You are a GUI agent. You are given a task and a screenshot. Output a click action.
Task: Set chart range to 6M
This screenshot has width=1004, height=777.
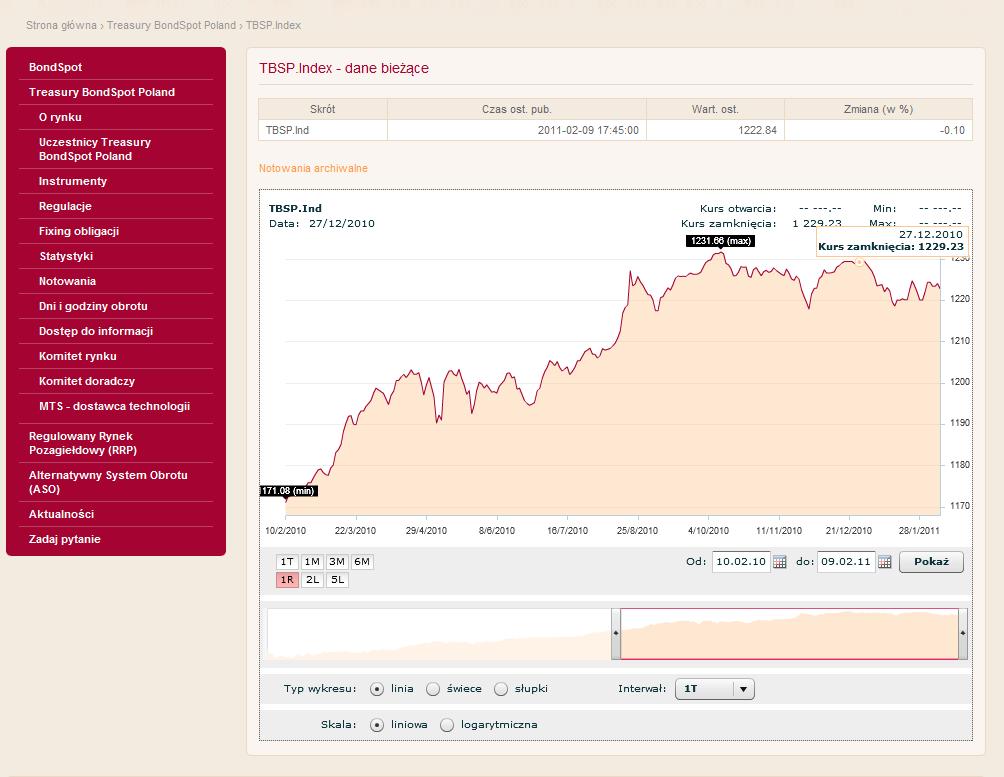pyautogui.click(x=362, y=562)
